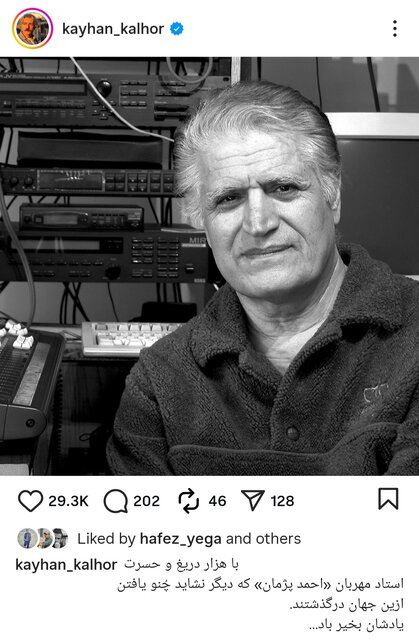Open the hafez_yega profile link

[x=181, y=539]
